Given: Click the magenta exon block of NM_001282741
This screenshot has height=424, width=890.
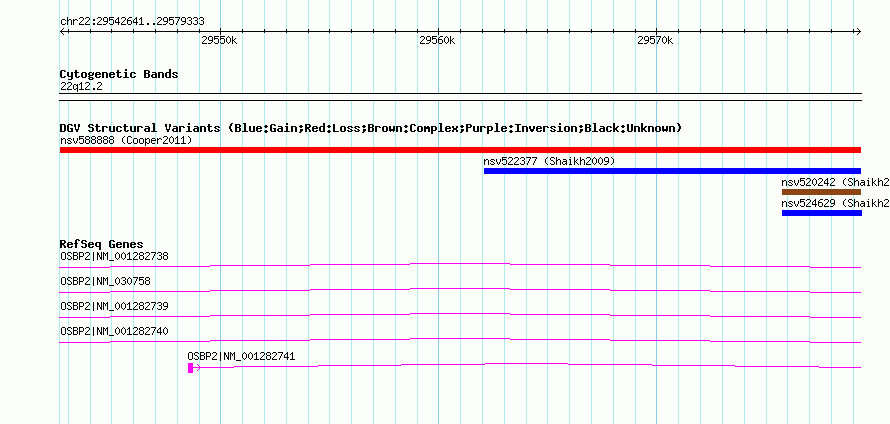Looking at the screenshot, I should tap(191, 368).
